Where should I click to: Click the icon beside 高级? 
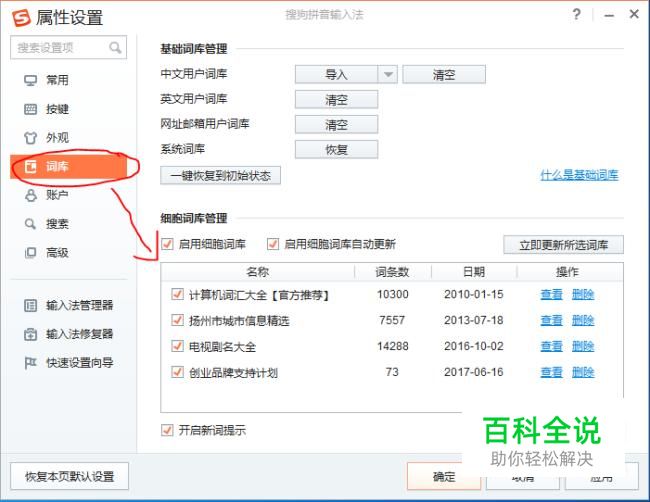tap(31, 253)
